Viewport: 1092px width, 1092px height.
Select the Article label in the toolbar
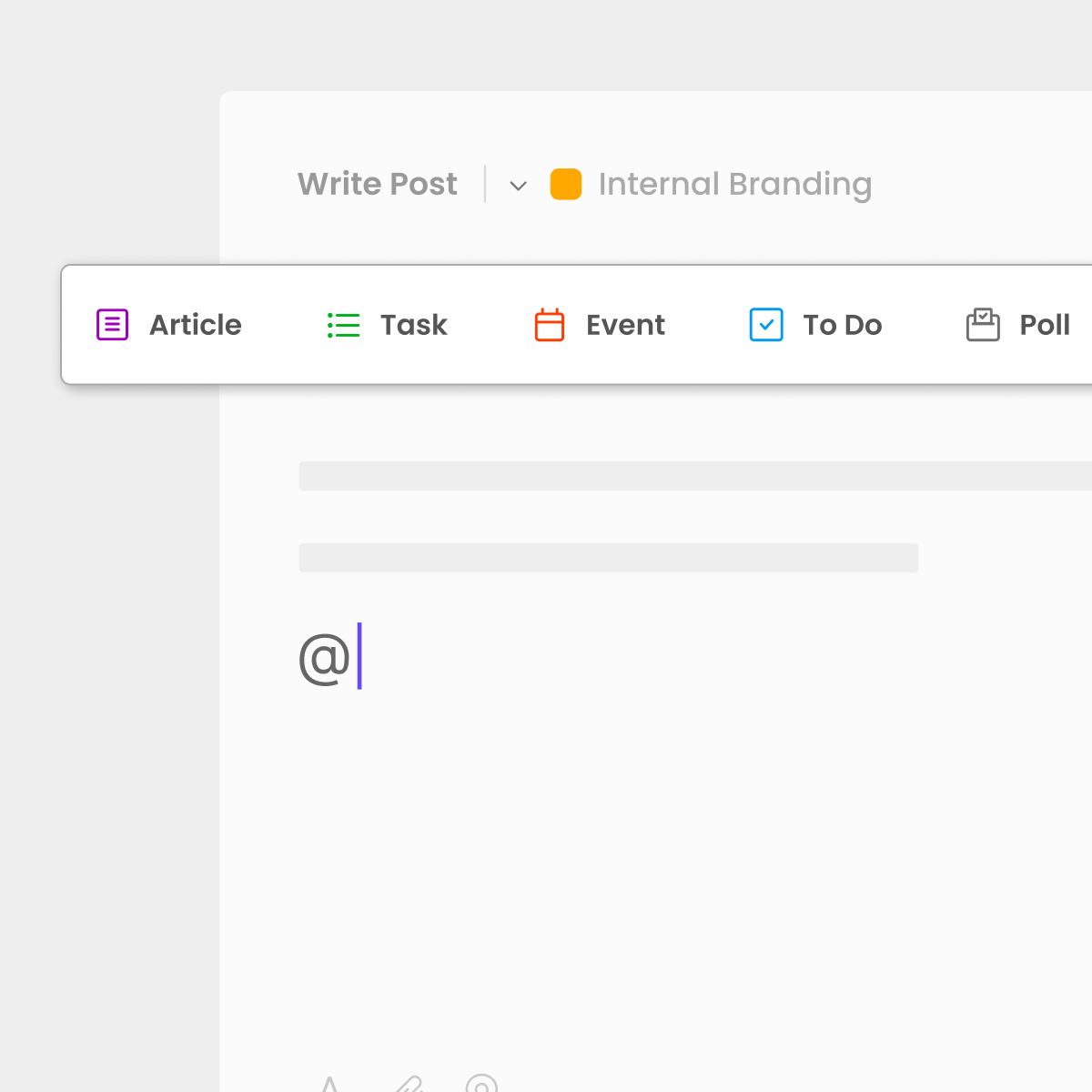click(x=195, y=325)
